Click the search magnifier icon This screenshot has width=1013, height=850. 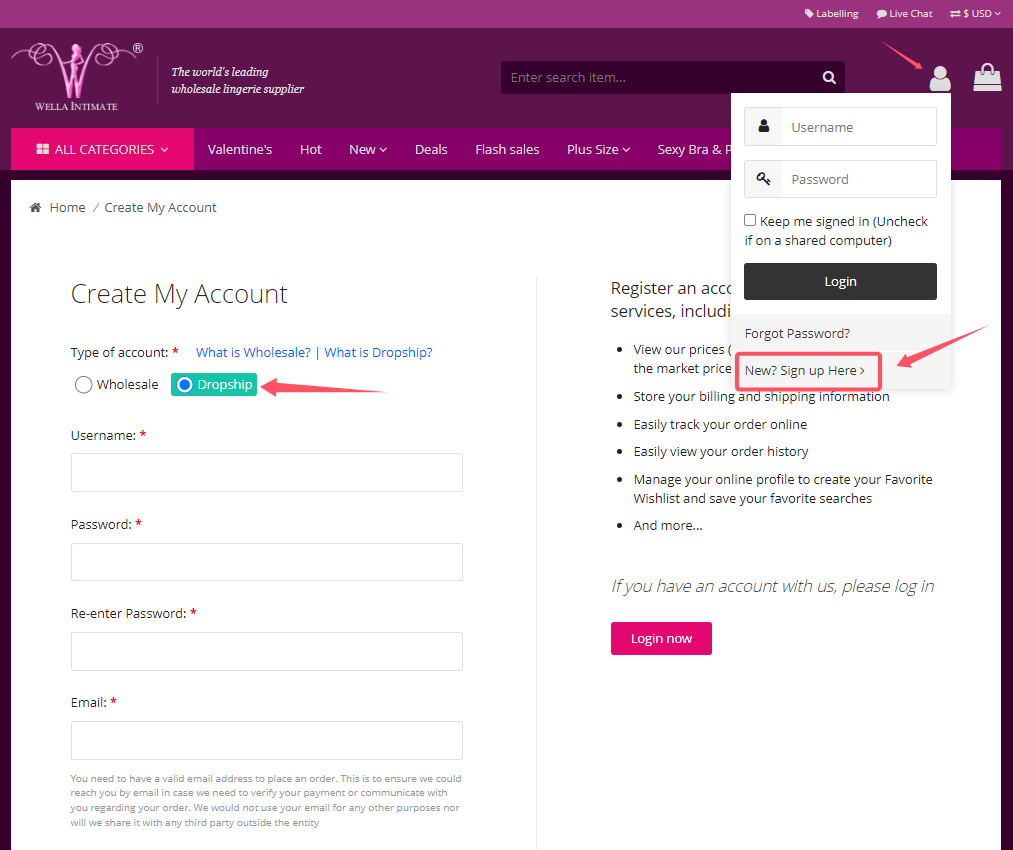(x=829, y=78)
